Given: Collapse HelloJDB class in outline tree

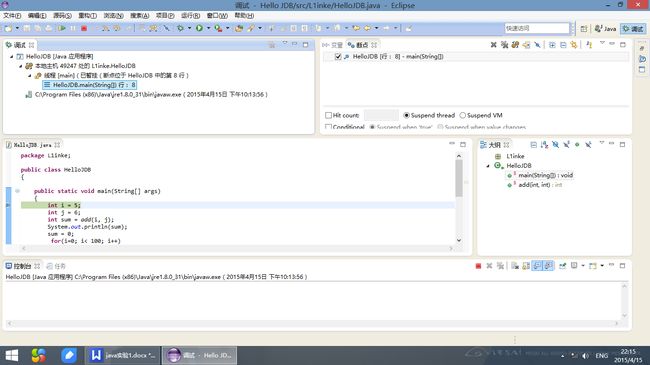Looking at the screenshot, I should pyautogui.click(x=488, y=166).
